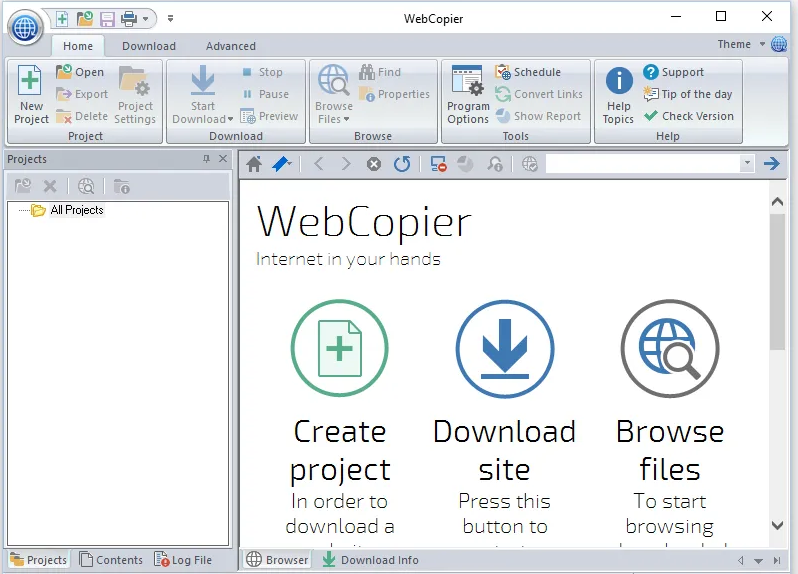Toggle the blue pin icon in browser toolbar

(x=281, y=164)
